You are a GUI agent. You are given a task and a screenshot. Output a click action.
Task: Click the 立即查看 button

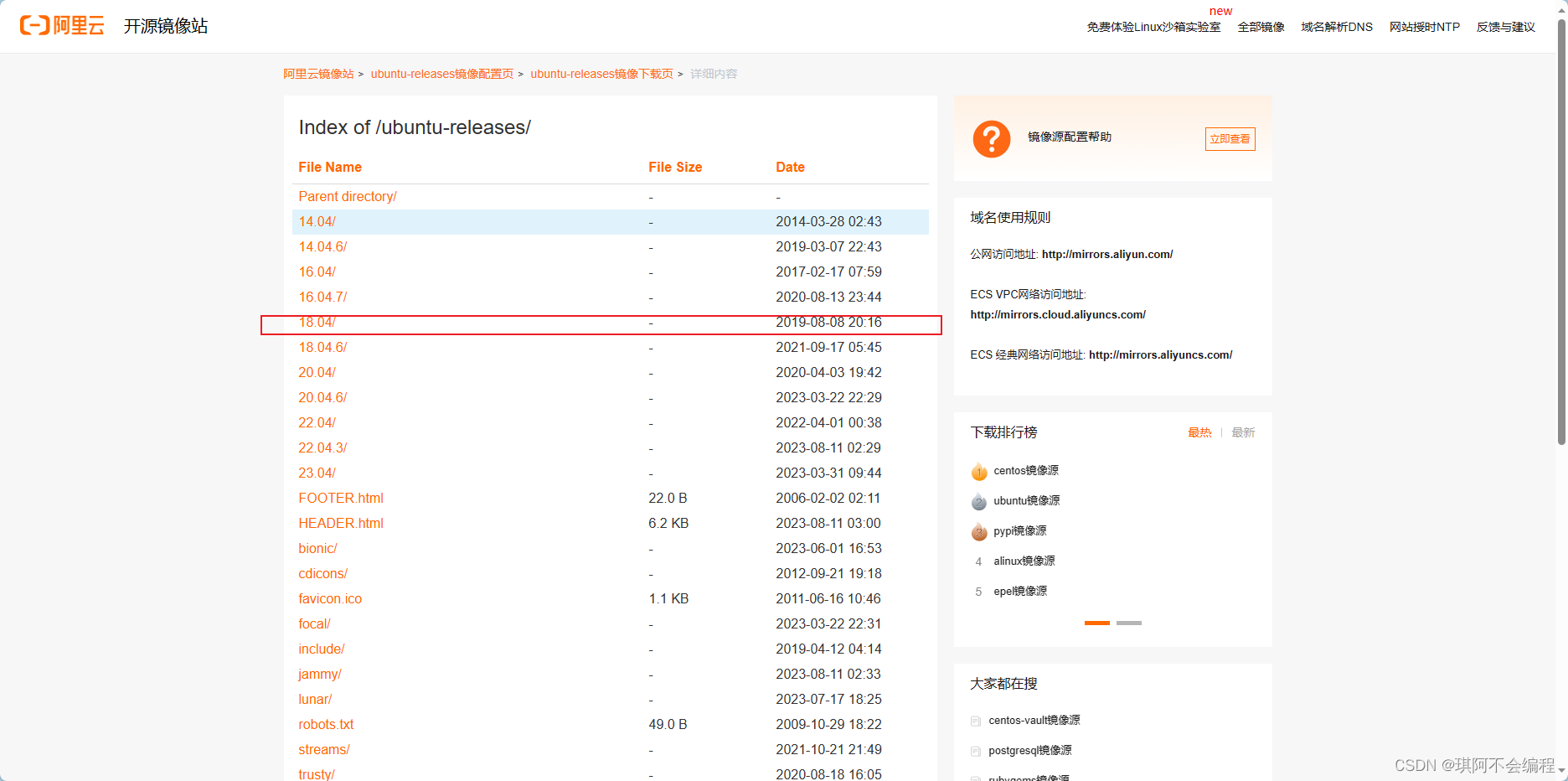point(1230,139)
